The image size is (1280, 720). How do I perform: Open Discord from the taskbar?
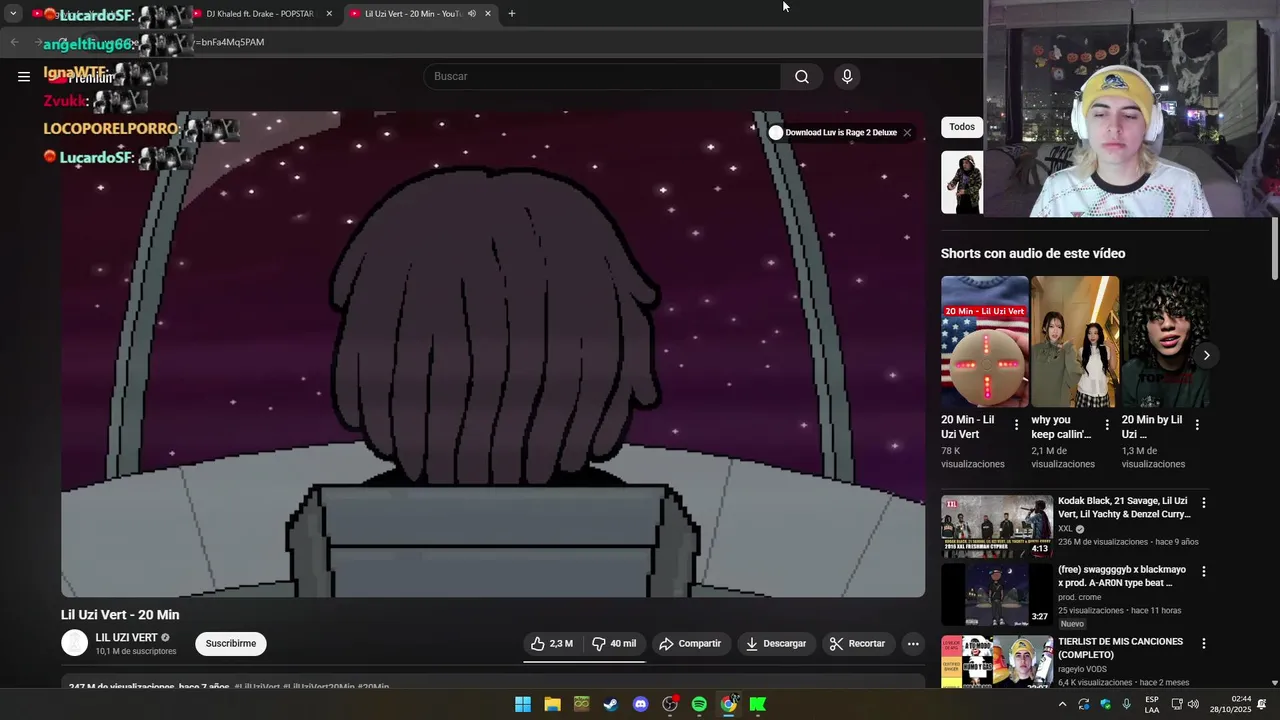(641, 704)
